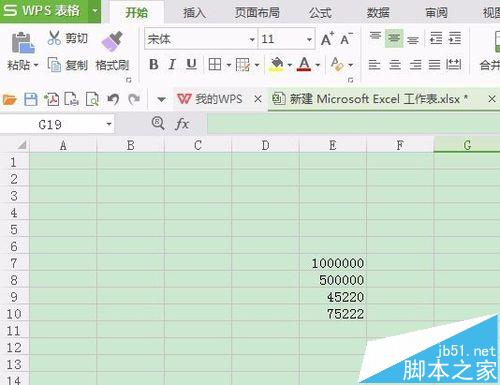The width and height of the screenshot is (500, 385).
Task: Apply red font color
Action: pos(304,64)
